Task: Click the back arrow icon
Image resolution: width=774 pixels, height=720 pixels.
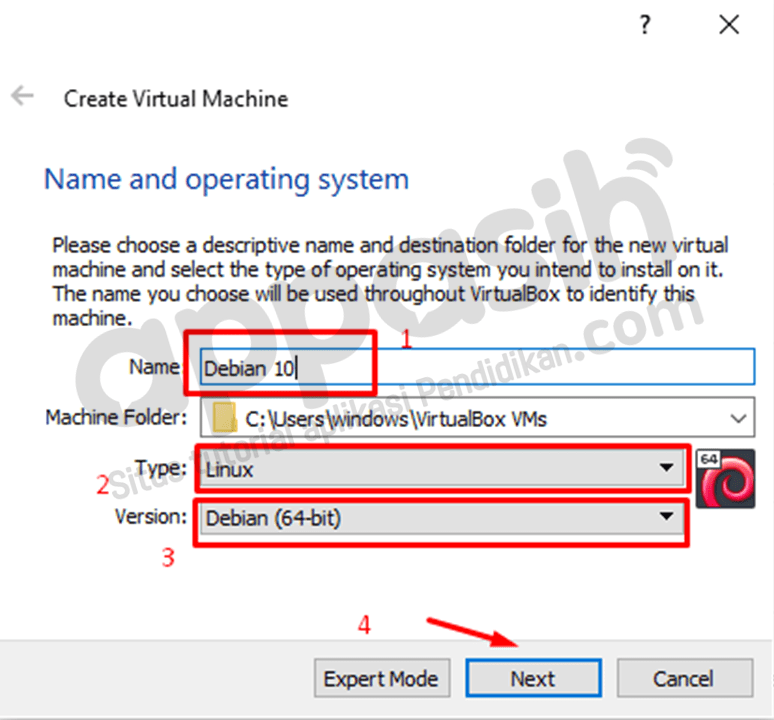Action: (23, 95)
